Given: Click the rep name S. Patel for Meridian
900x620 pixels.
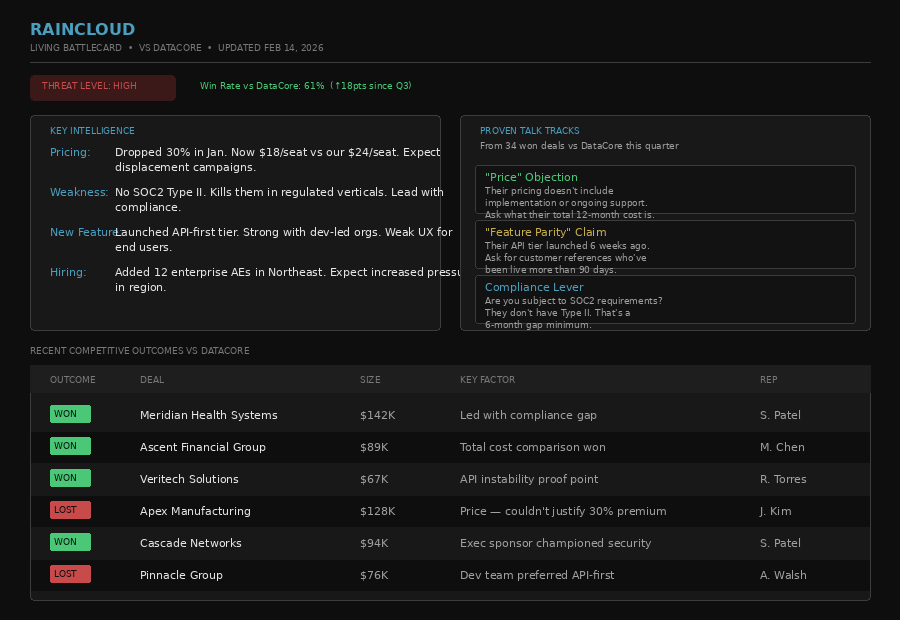Looking at the screenshot, I should point(780,415).
